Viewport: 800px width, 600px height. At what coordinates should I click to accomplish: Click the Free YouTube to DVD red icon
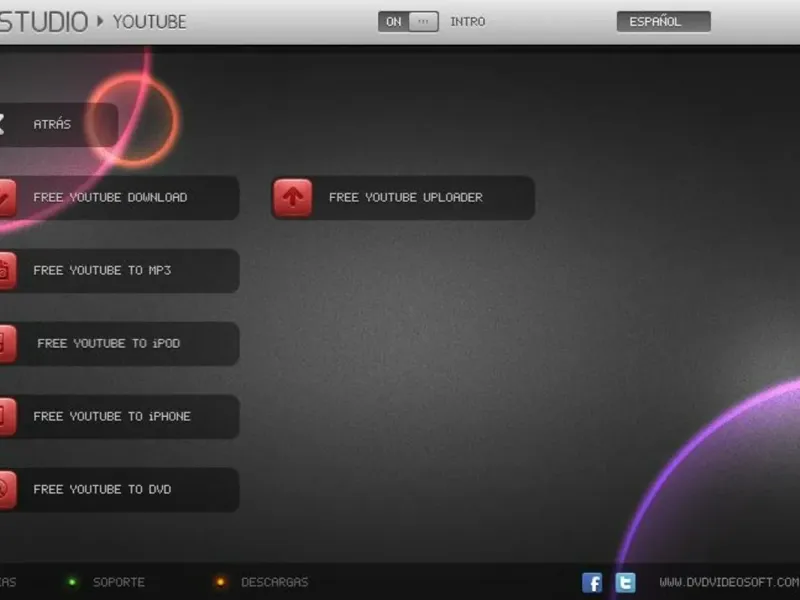8,489
